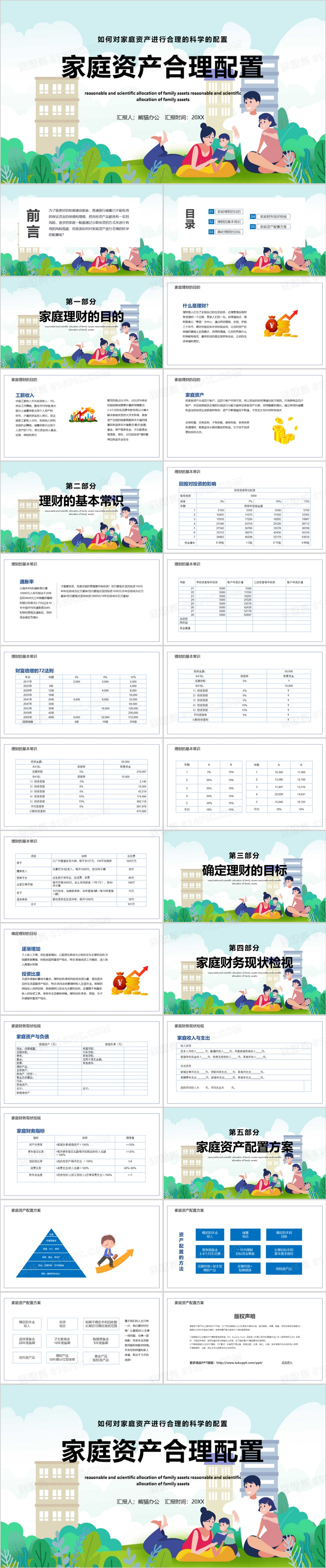Click the 工薪收入 heading
Screen dimensions: 326x1568
(x=25, y=395)
